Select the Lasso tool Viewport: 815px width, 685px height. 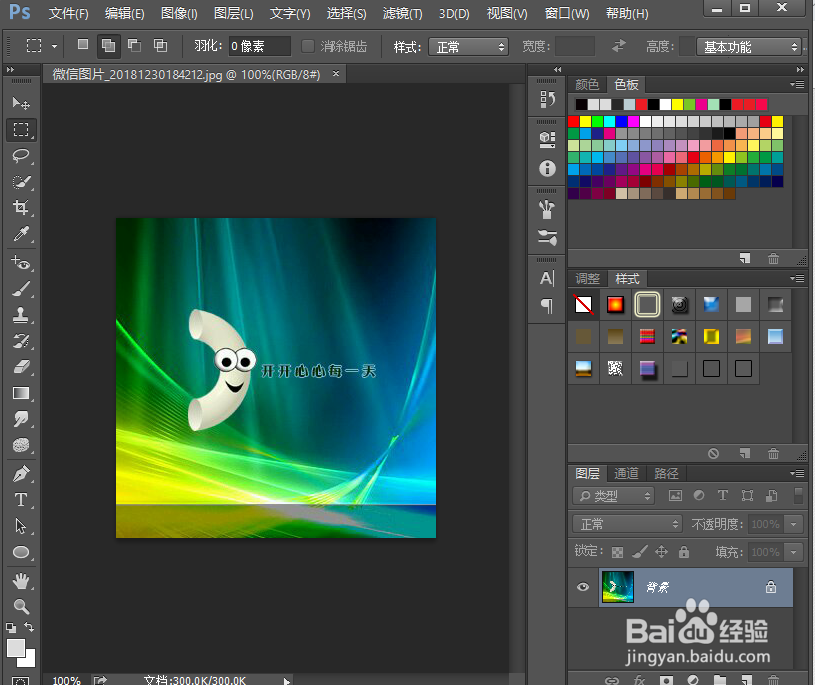point(21,155)
